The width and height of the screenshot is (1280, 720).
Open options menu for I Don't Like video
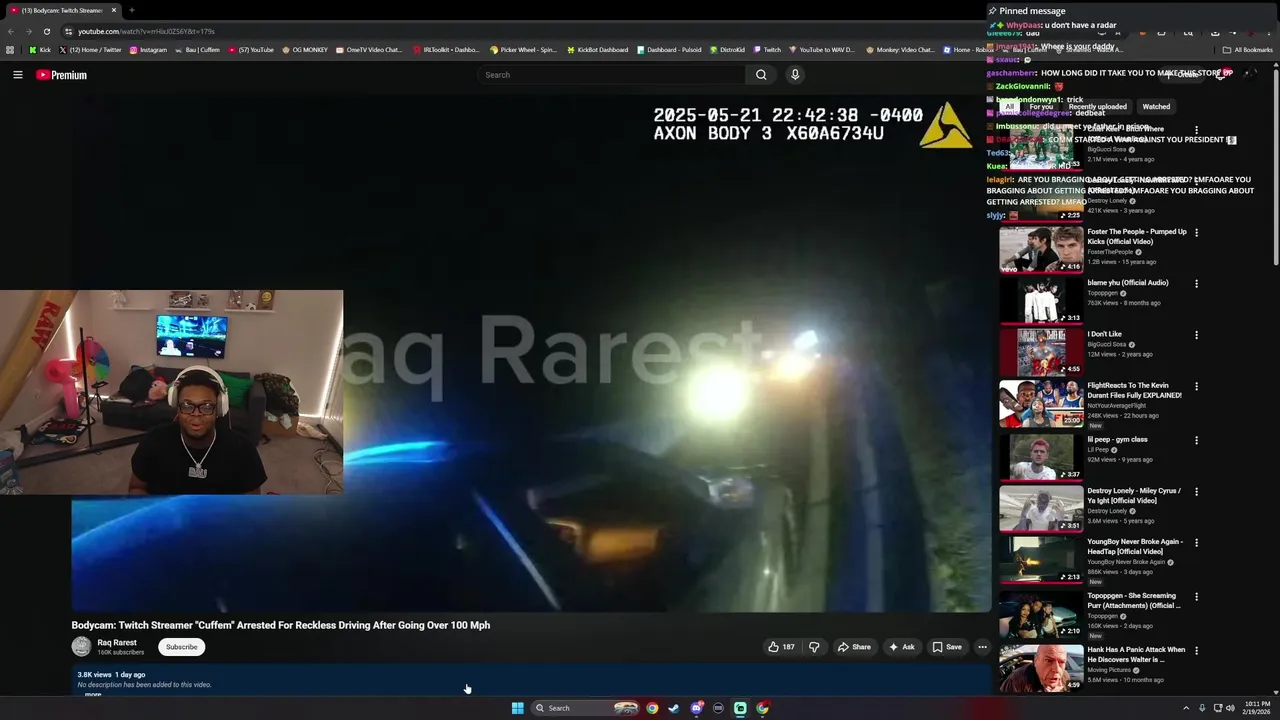[x=1196, y=335]
